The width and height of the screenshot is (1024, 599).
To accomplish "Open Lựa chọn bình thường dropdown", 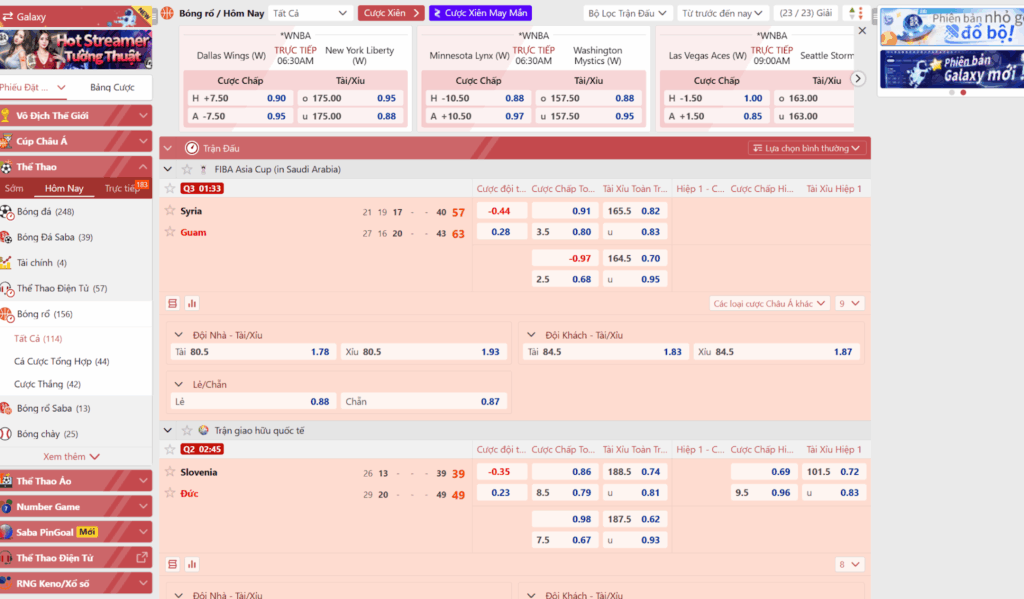I will tap(806, 148).
